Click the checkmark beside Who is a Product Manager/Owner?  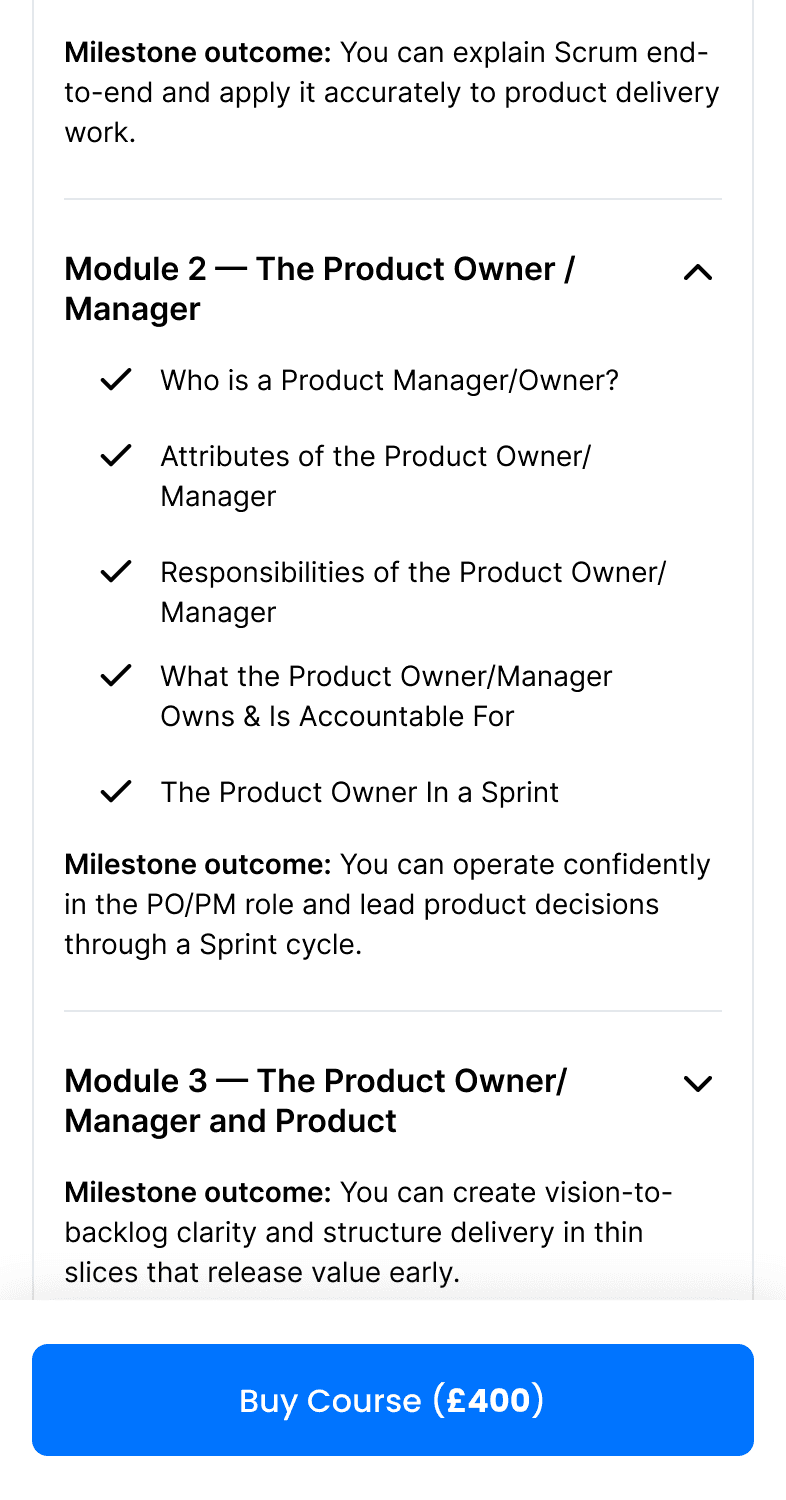pos(115,379)
